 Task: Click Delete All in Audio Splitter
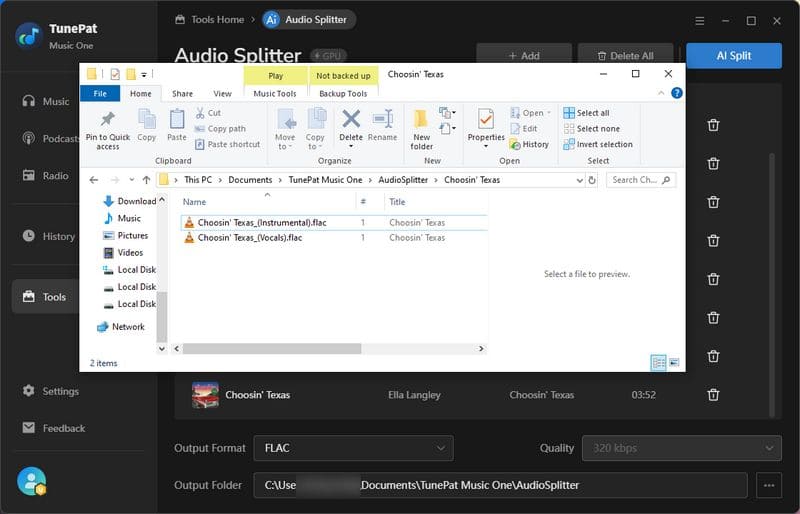pos(626,56)
